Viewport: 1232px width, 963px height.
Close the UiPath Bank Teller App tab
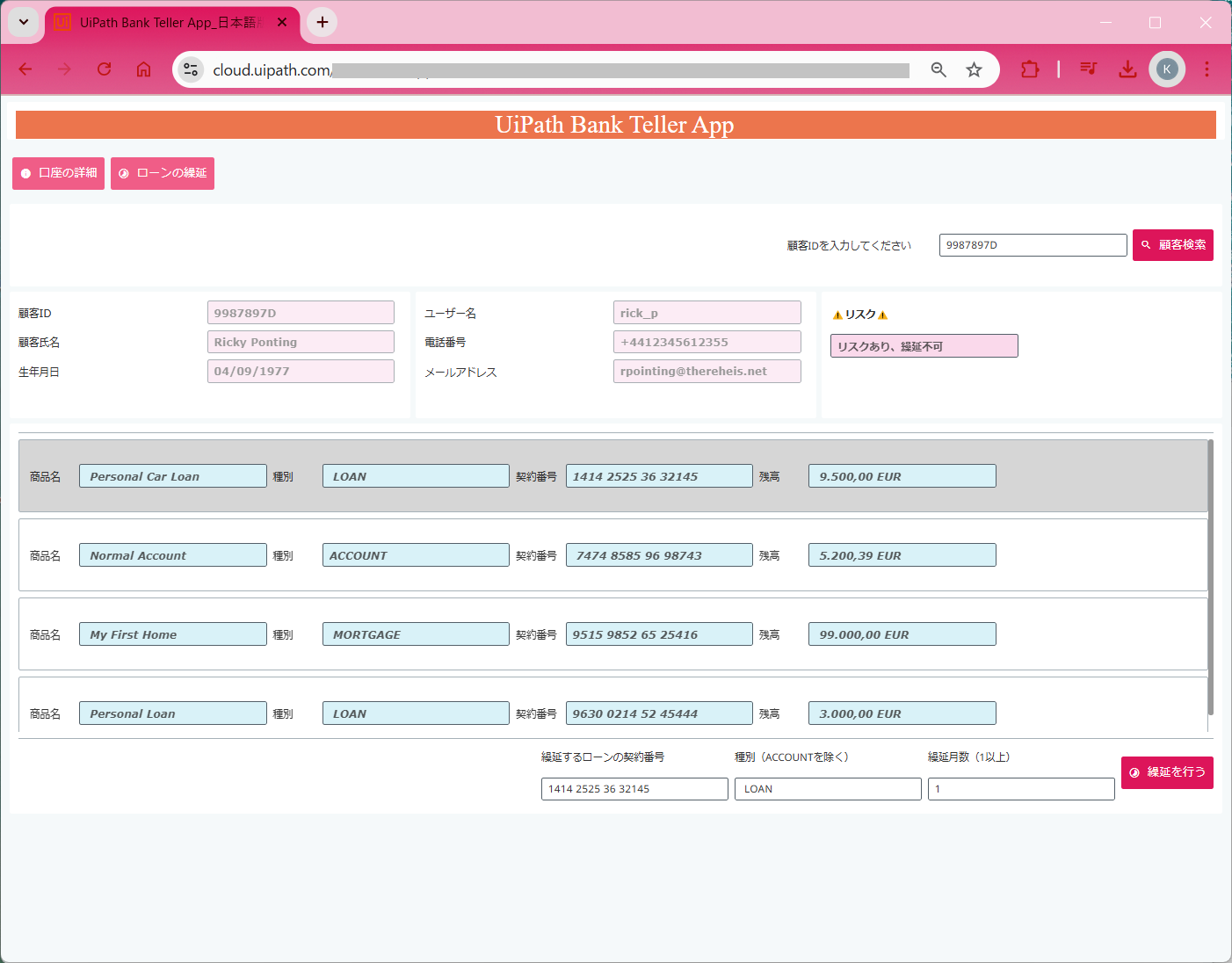tap(282, 22)
